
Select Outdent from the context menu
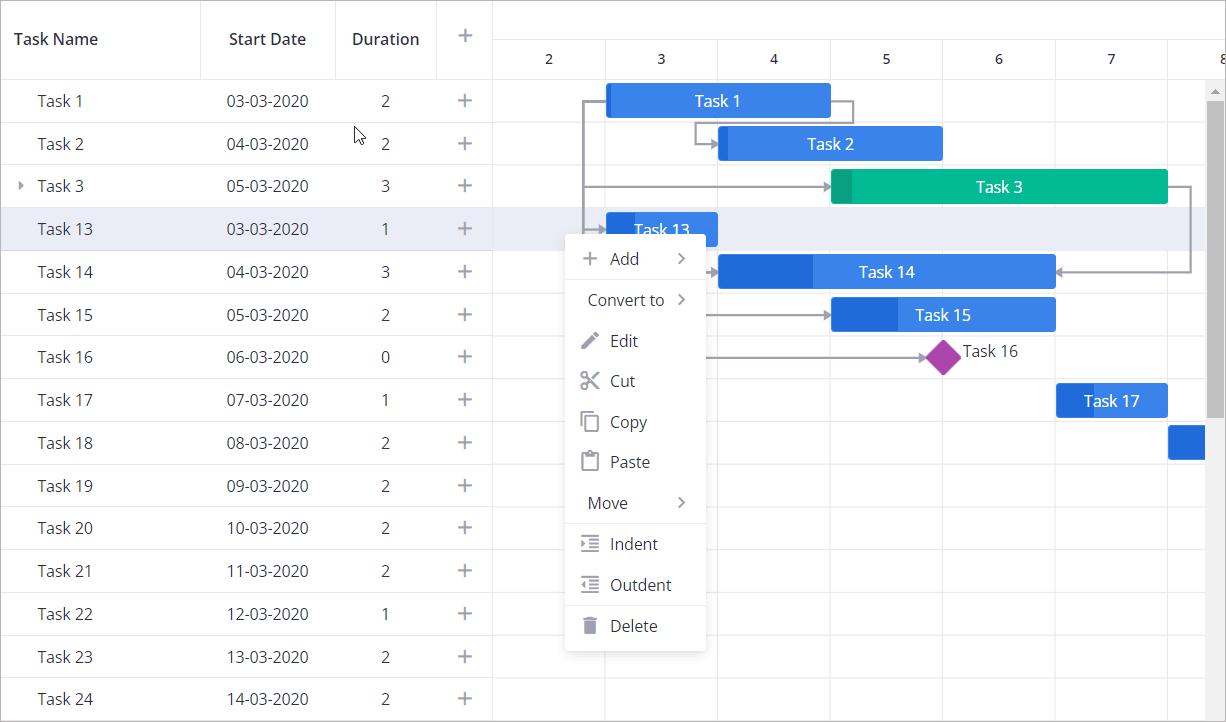(x=639, y=584)
